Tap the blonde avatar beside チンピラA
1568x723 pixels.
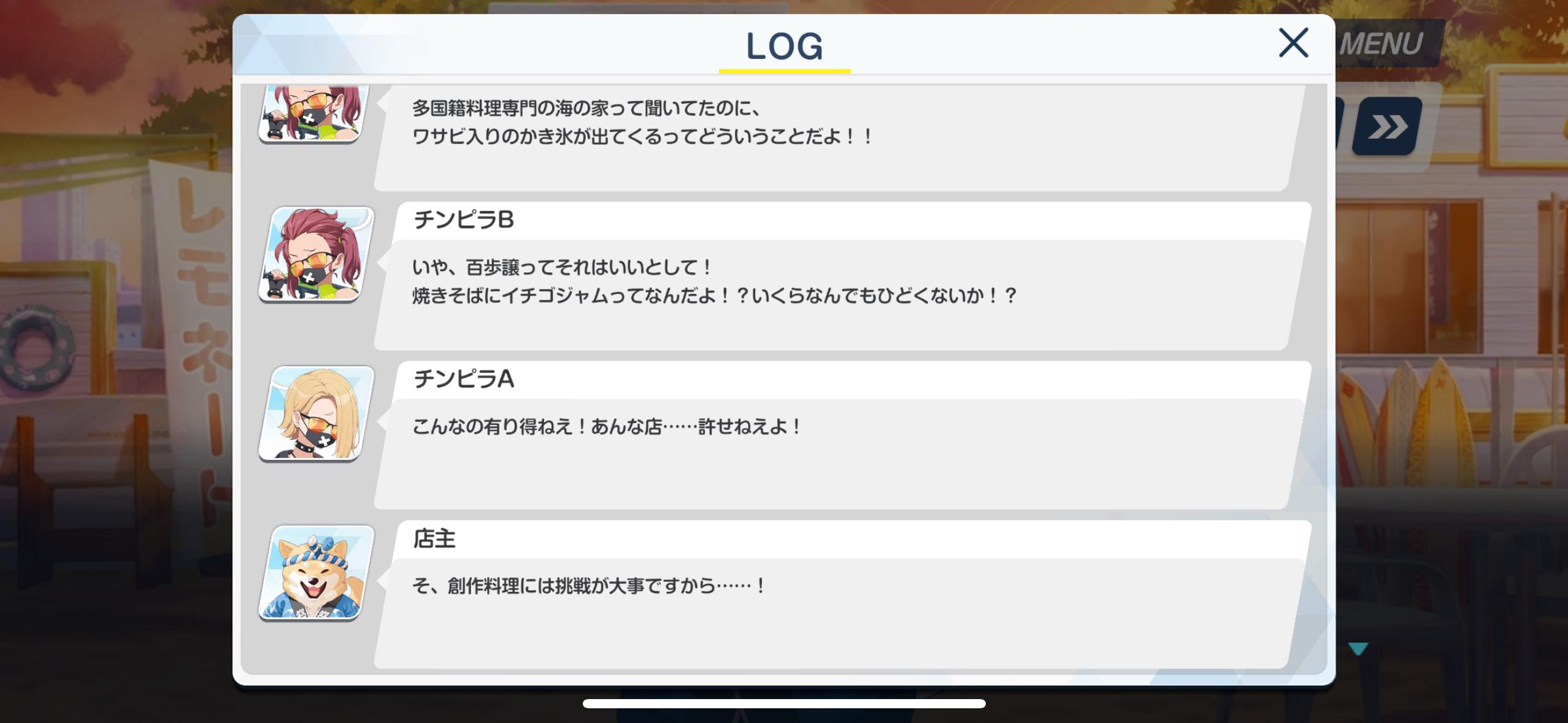[316, 413]
